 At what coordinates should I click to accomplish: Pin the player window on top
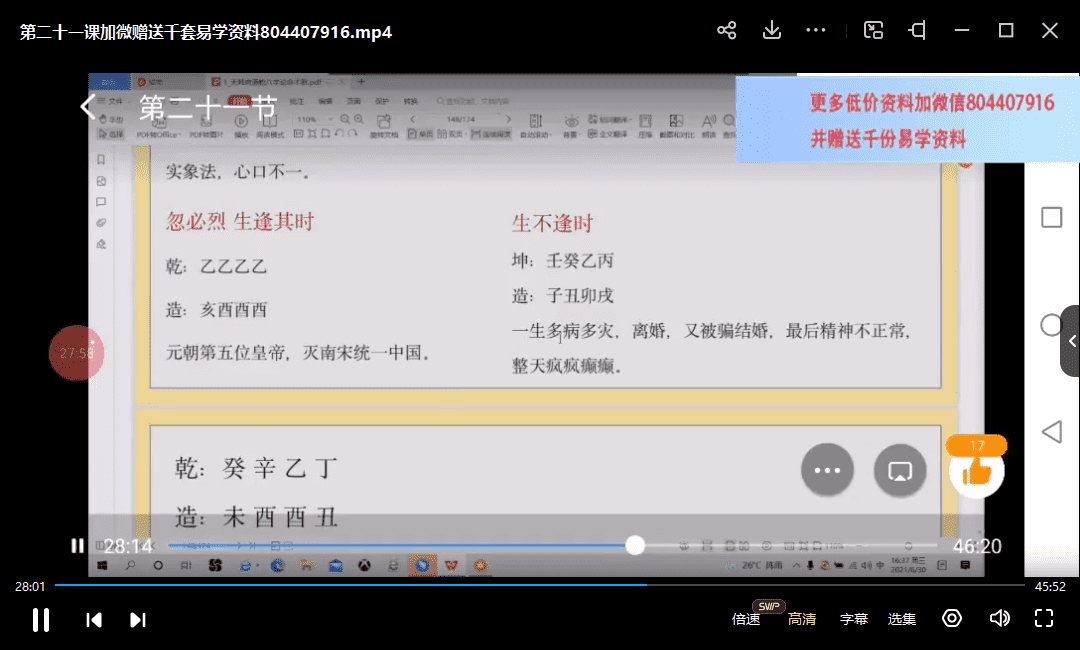pos(917,31)
